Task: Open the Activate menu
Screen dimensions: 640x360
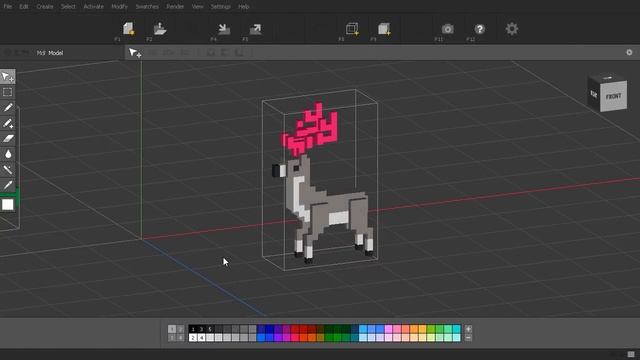Action: [x=93, y=7]
